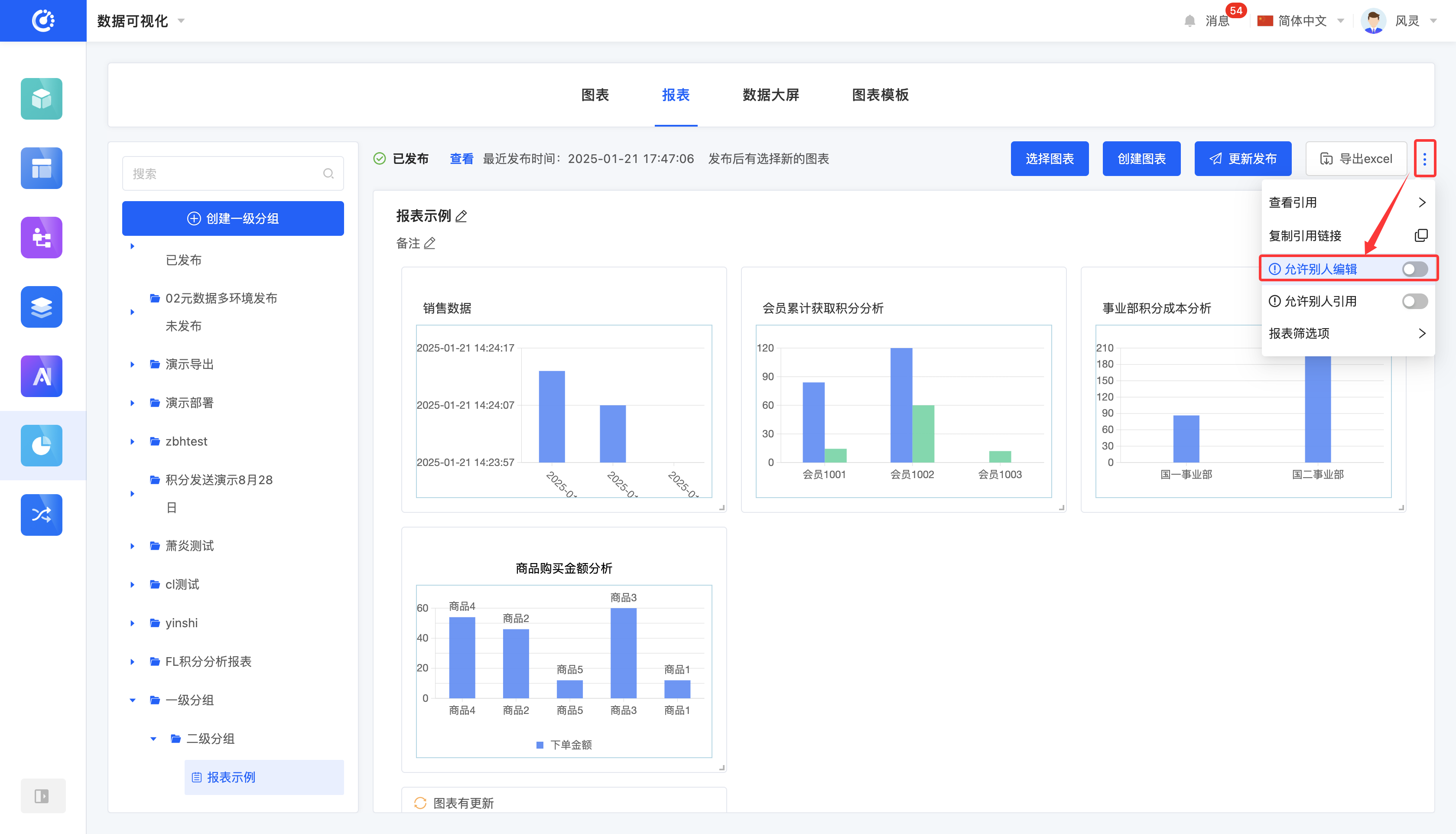Click the green cube sidebar icon
1456x834 pixels.
(x=41, y=98)
